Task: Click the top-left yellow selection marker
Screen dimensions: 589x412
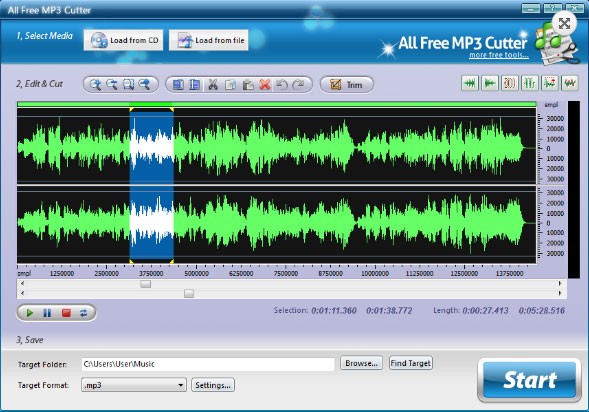Action: pyautogui.click(x=131, y=110)
